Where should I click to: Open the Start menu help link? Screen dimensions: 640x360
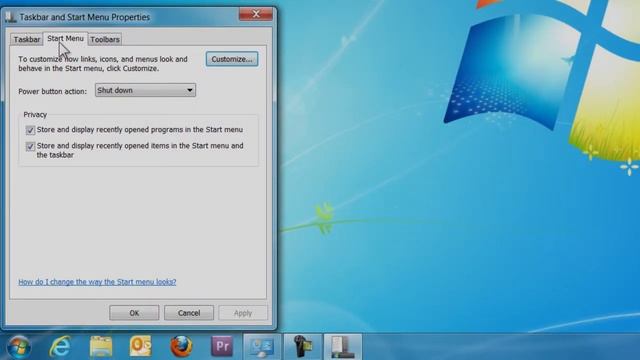[97, 282]
